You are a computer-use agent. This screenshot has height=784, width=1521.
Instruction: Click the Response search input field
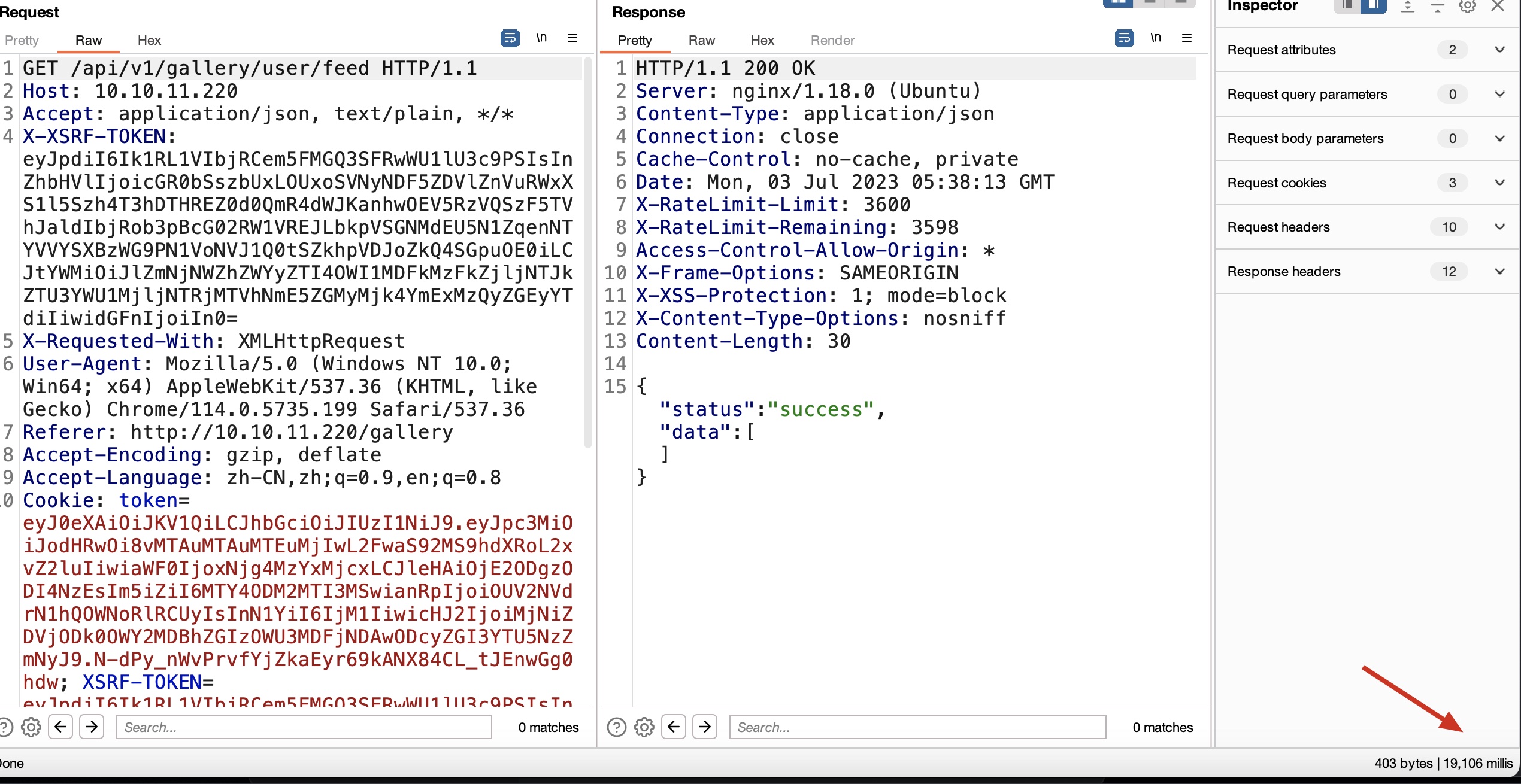(917, 727)
